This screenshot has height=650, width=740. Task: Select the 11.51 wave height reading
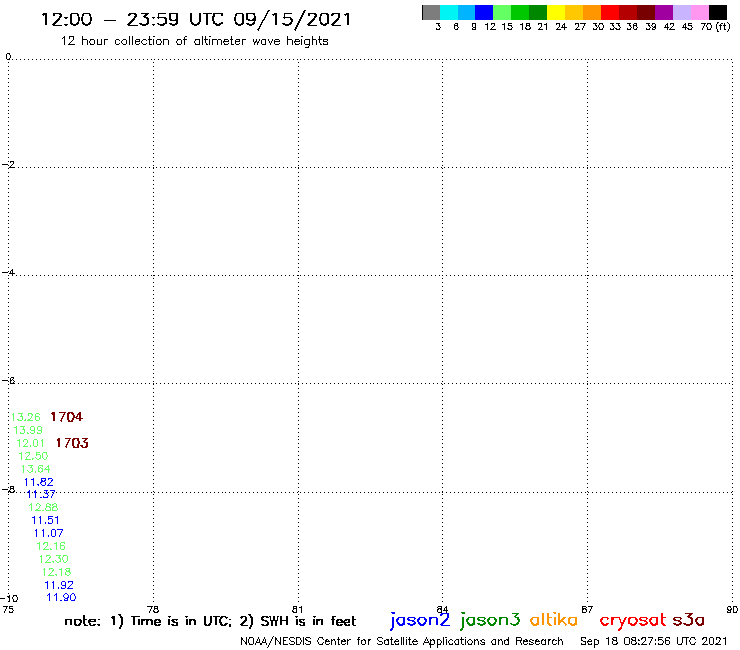pyautogui.click(x=45, y=520)
